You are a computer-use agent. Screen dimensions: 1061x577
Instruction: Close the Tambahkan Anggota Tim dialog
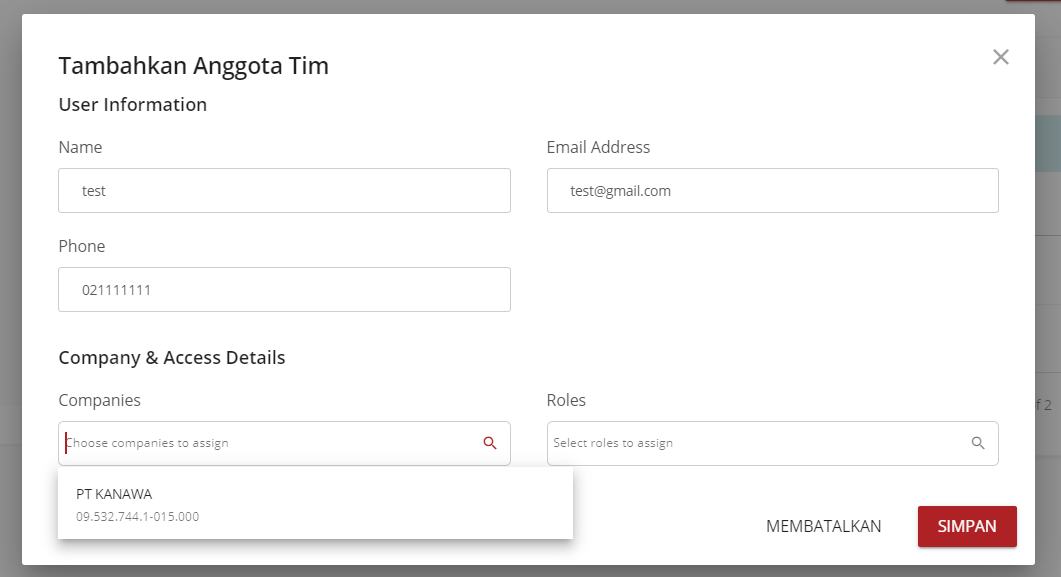click(1000, 57)
